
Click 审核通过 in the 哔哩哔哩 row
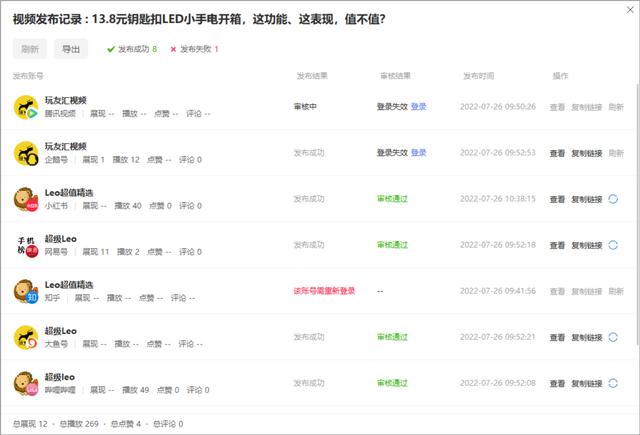coord(392,383)
